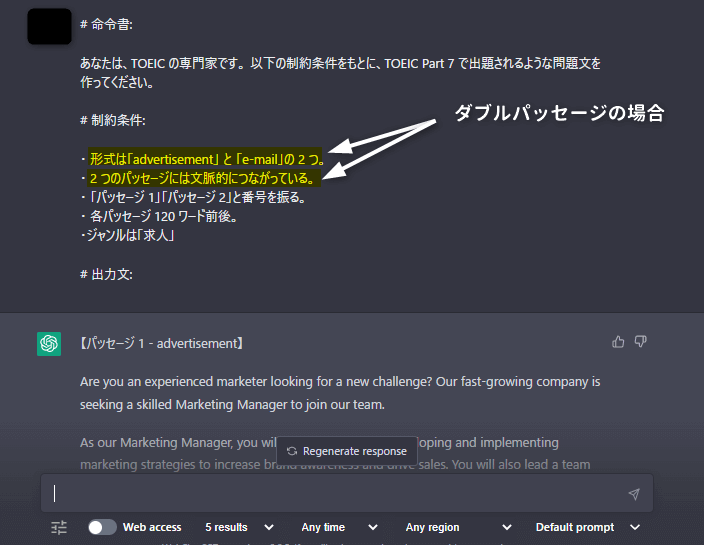This screenshot has height=545, width=704.
Task: Open the filter settings sliders icon
Action: 59,527
